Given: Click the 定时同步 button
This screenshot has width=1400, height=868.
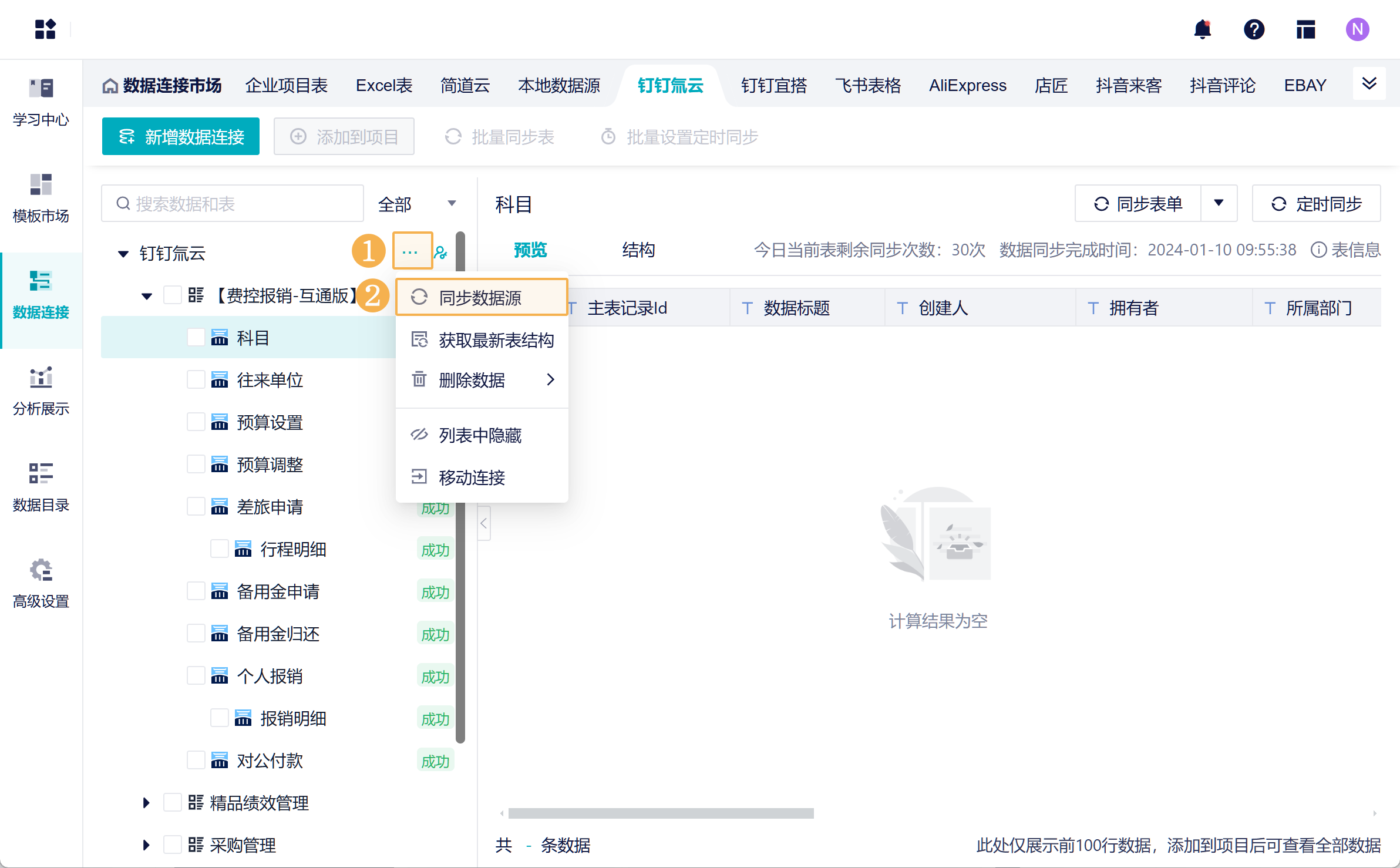Looking at the screenshot, I should [1316, 204].
